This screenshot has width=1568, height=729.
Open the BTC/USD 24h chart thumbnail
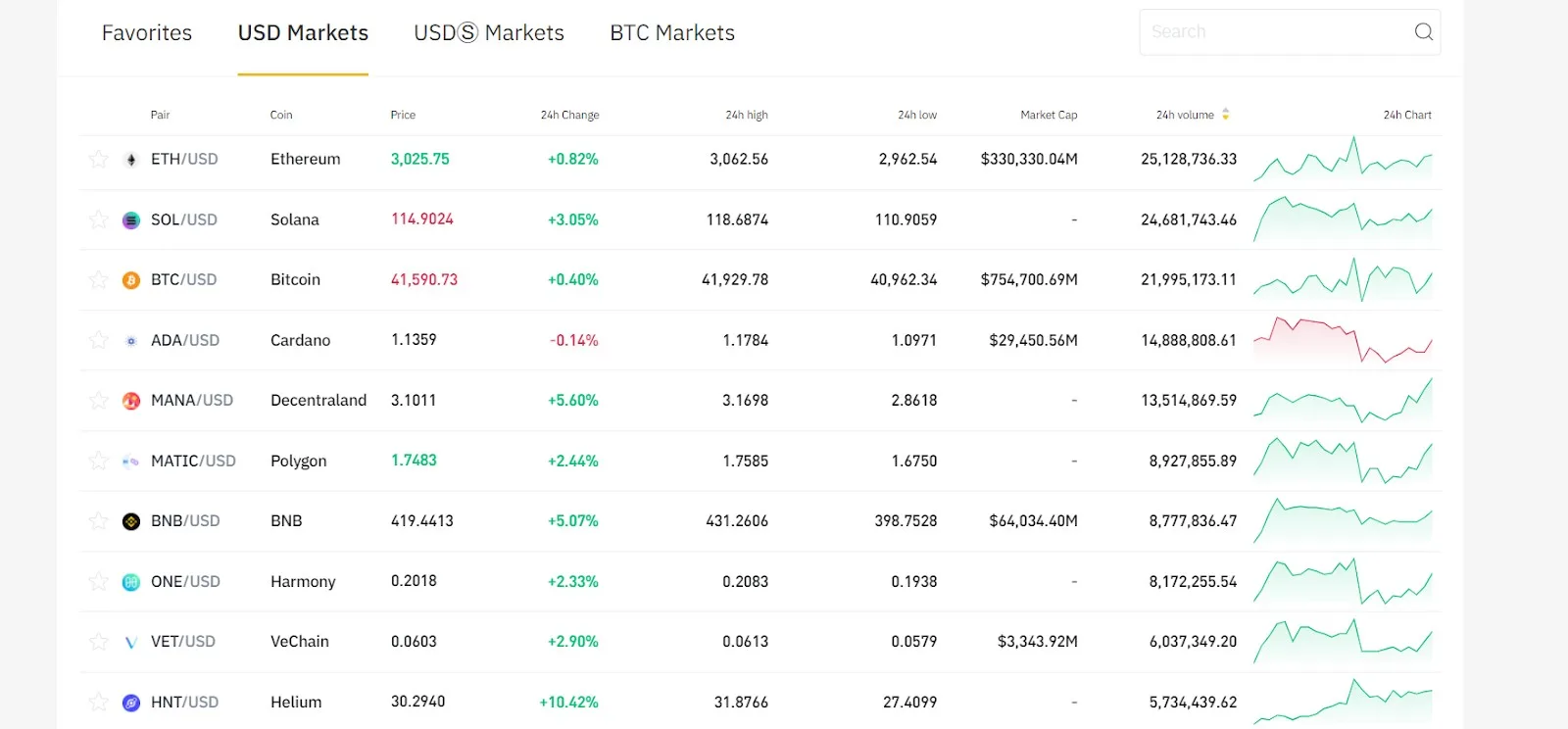click(1343, 280)
